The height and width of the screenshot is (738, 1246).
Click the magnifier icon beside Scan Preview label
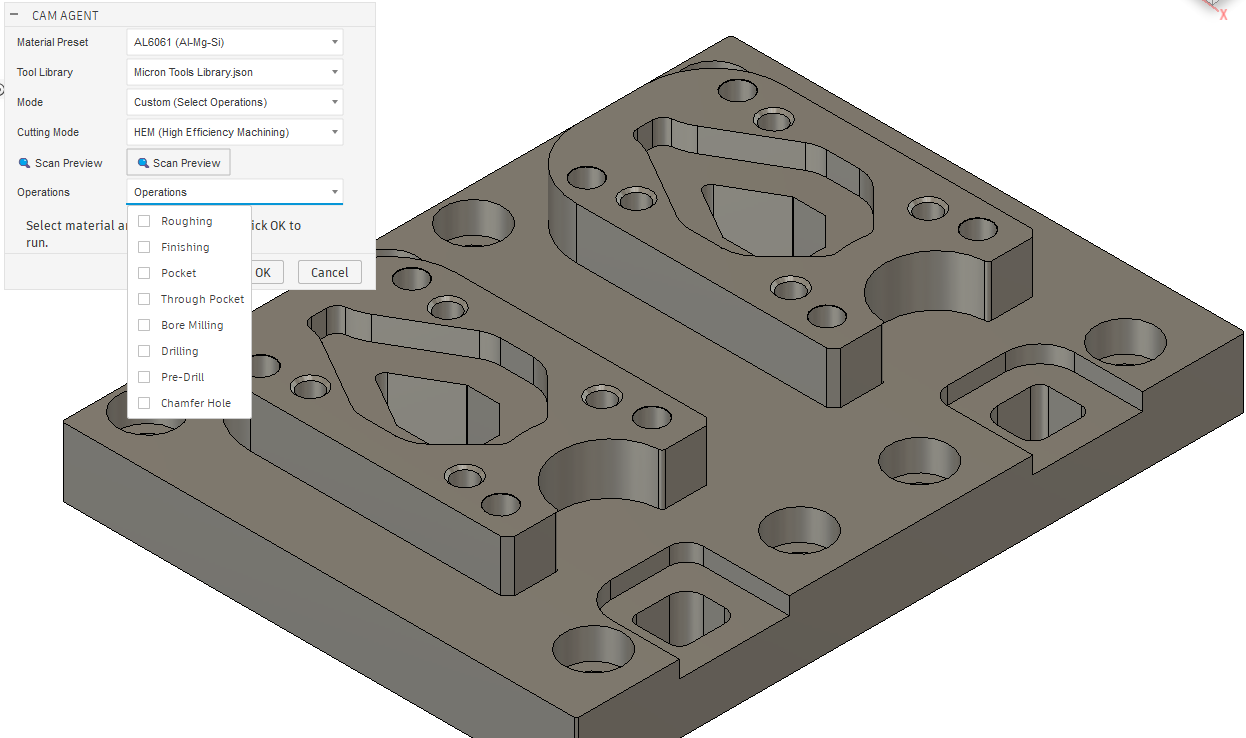(24, 163)
